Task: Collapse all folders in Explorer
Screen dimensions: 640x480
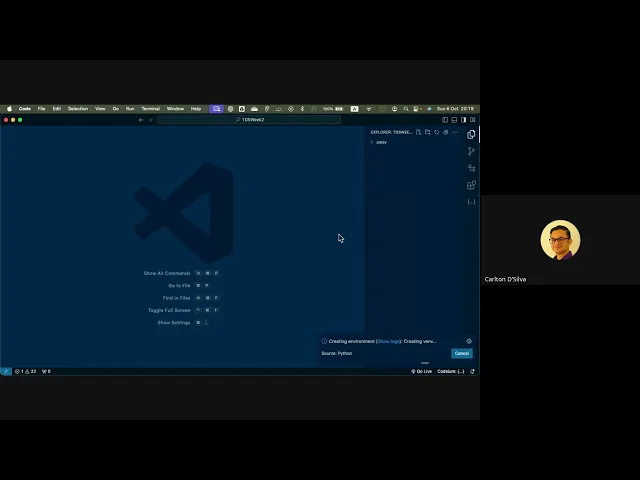Action: tap(446, 132)
